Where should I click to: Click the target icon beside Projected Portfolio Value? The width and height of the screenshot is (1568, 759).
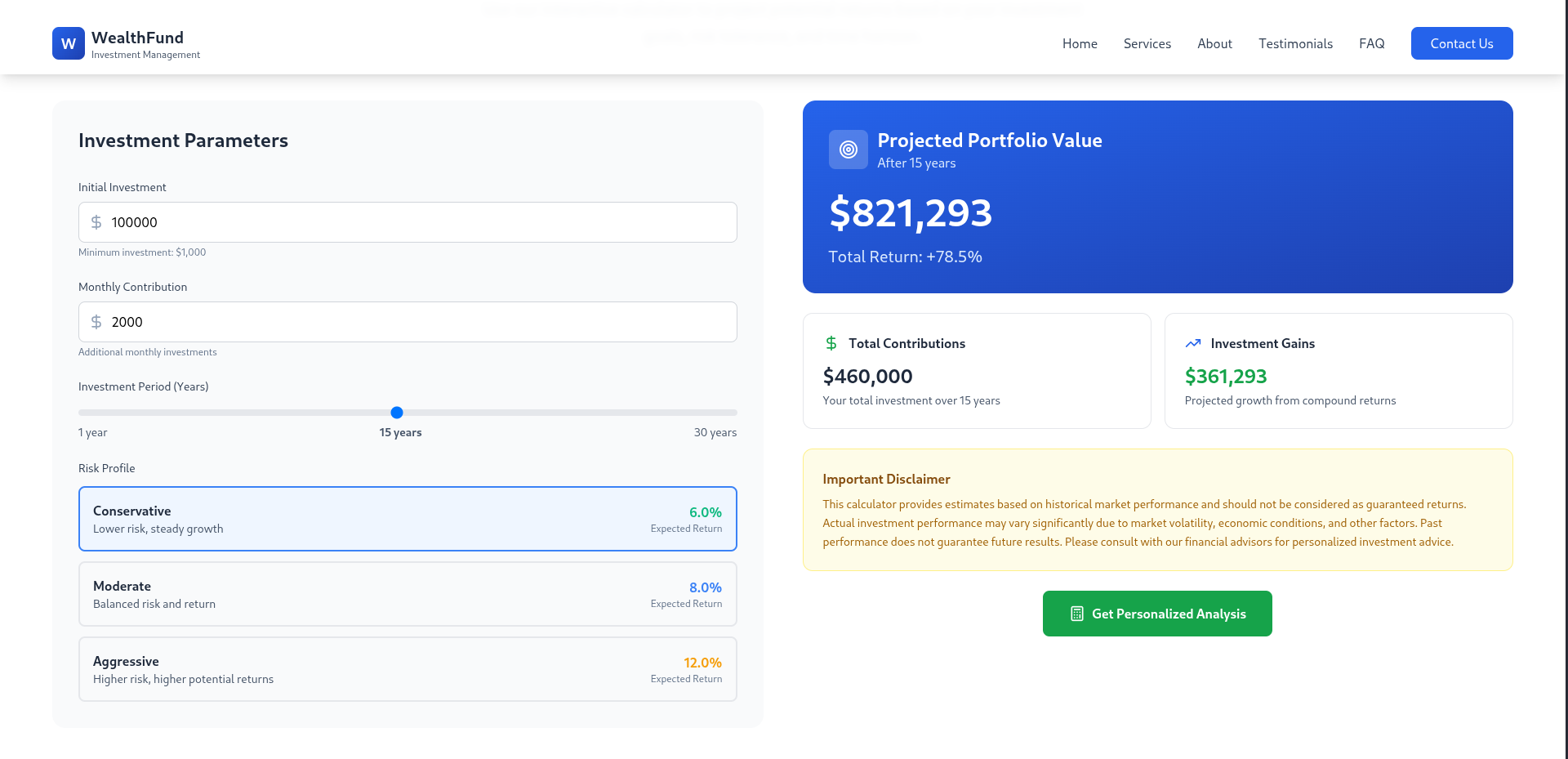pyautogui.click(x=848, y=150)
